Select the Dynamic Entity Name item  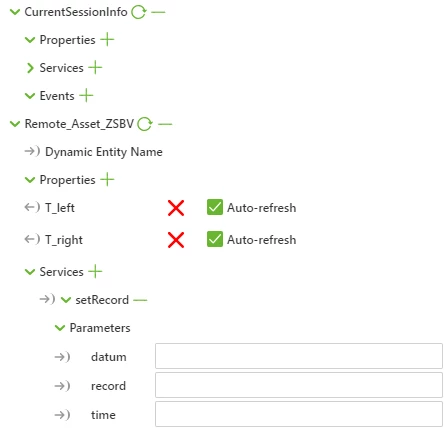pos(104,152)
